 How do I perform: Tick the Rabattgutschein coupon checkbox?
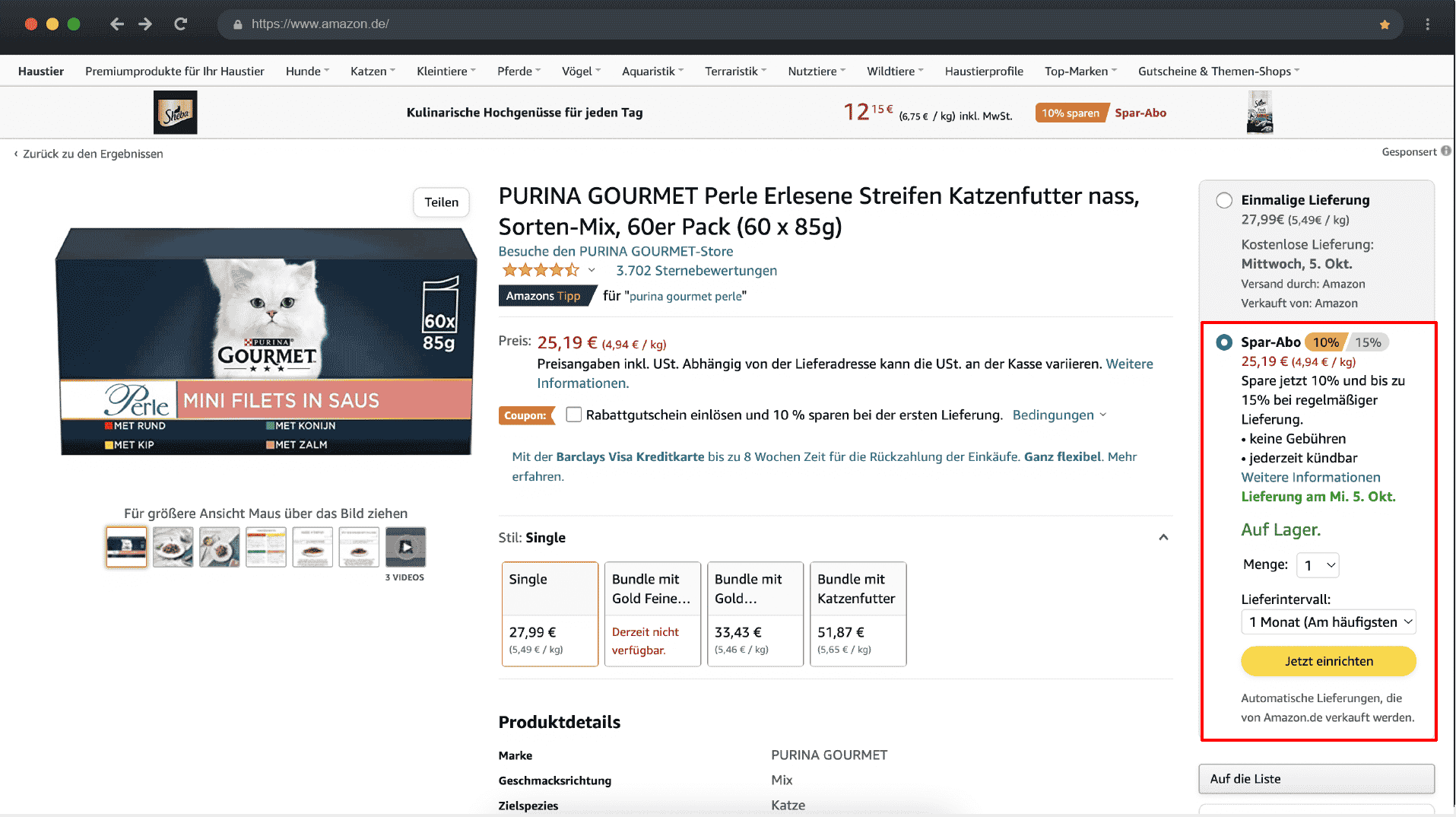[x=574, y=415]
